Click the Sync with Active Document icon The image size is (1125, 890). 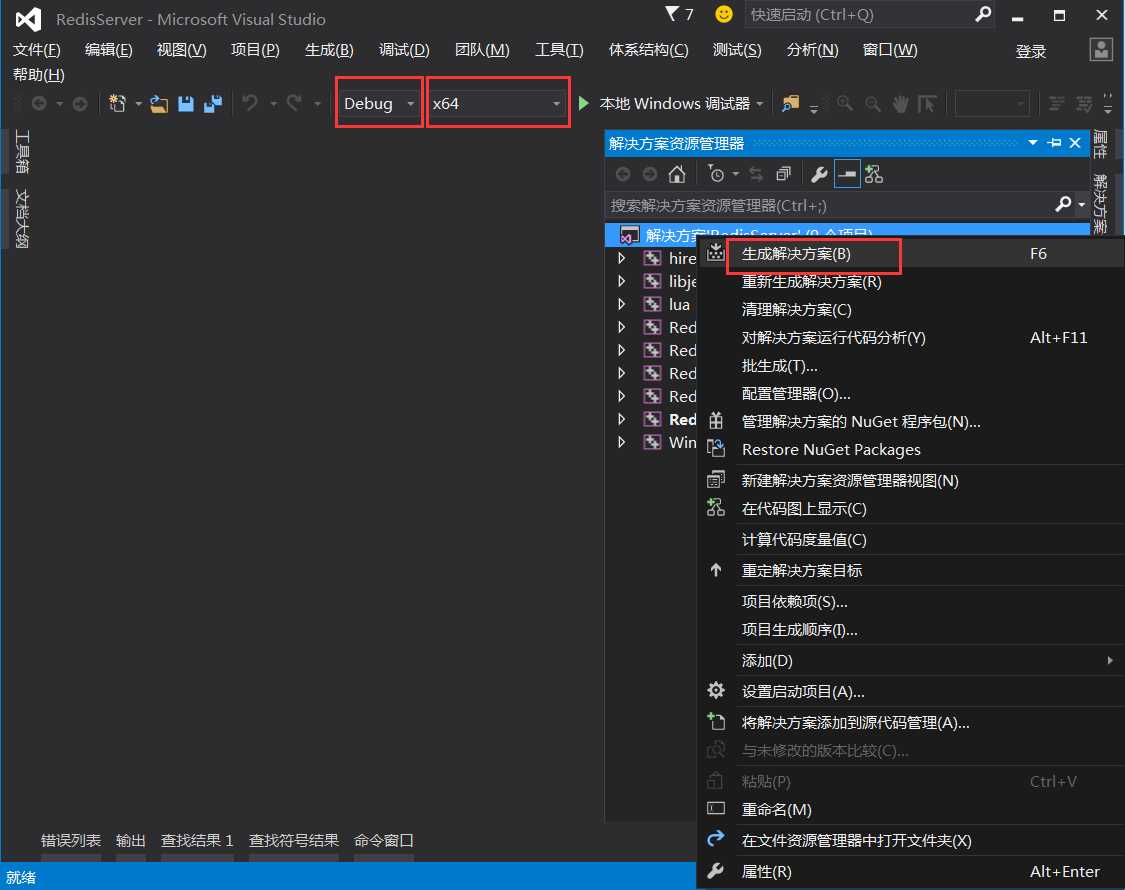click(x=756, y=174)
